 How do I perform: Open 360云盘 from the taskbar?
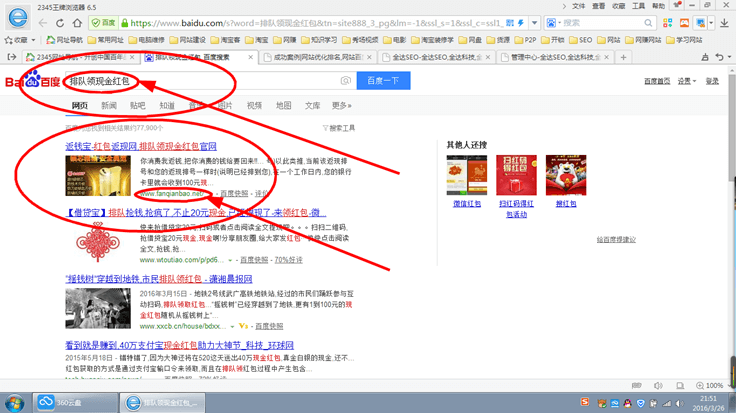75,403
